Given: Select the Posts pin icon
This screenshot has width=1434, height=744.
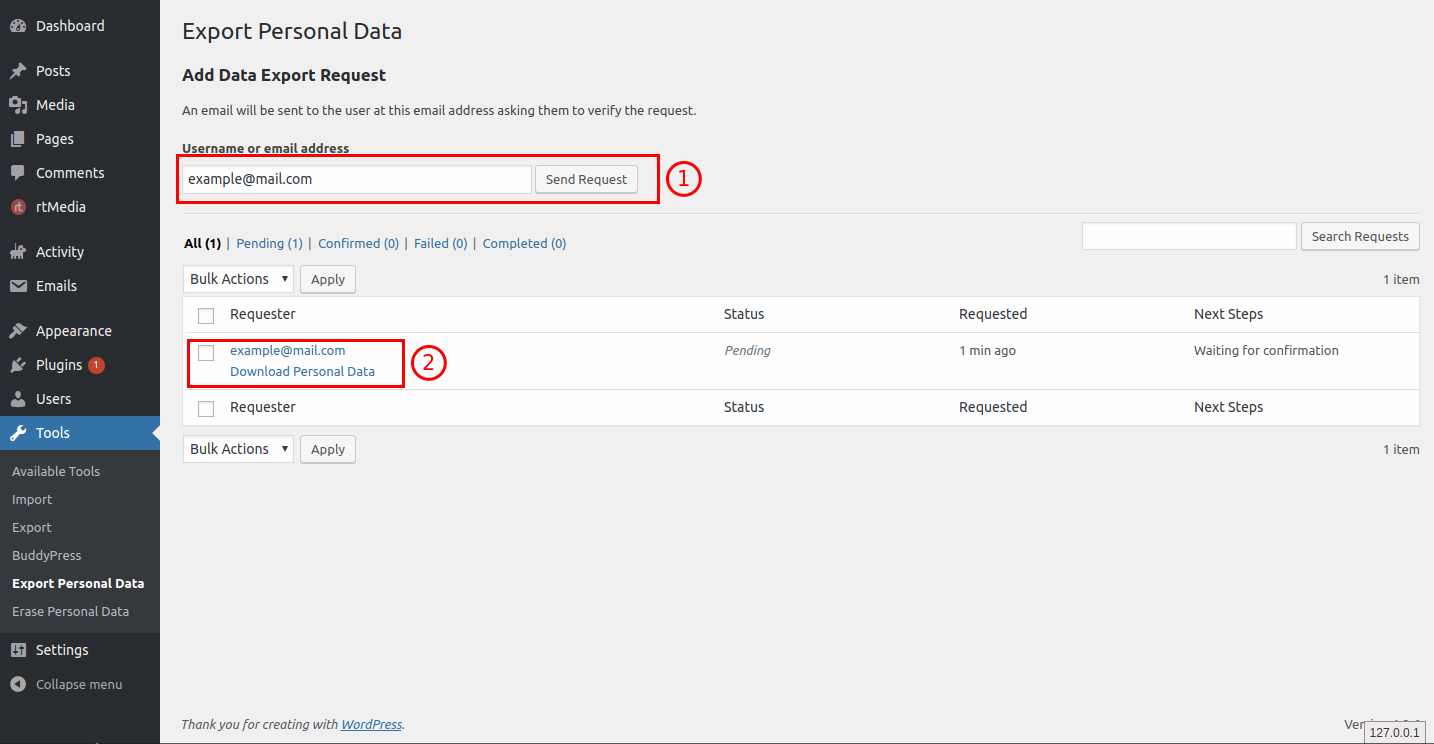Looking at the screenshot, I should tap(18, 70).
